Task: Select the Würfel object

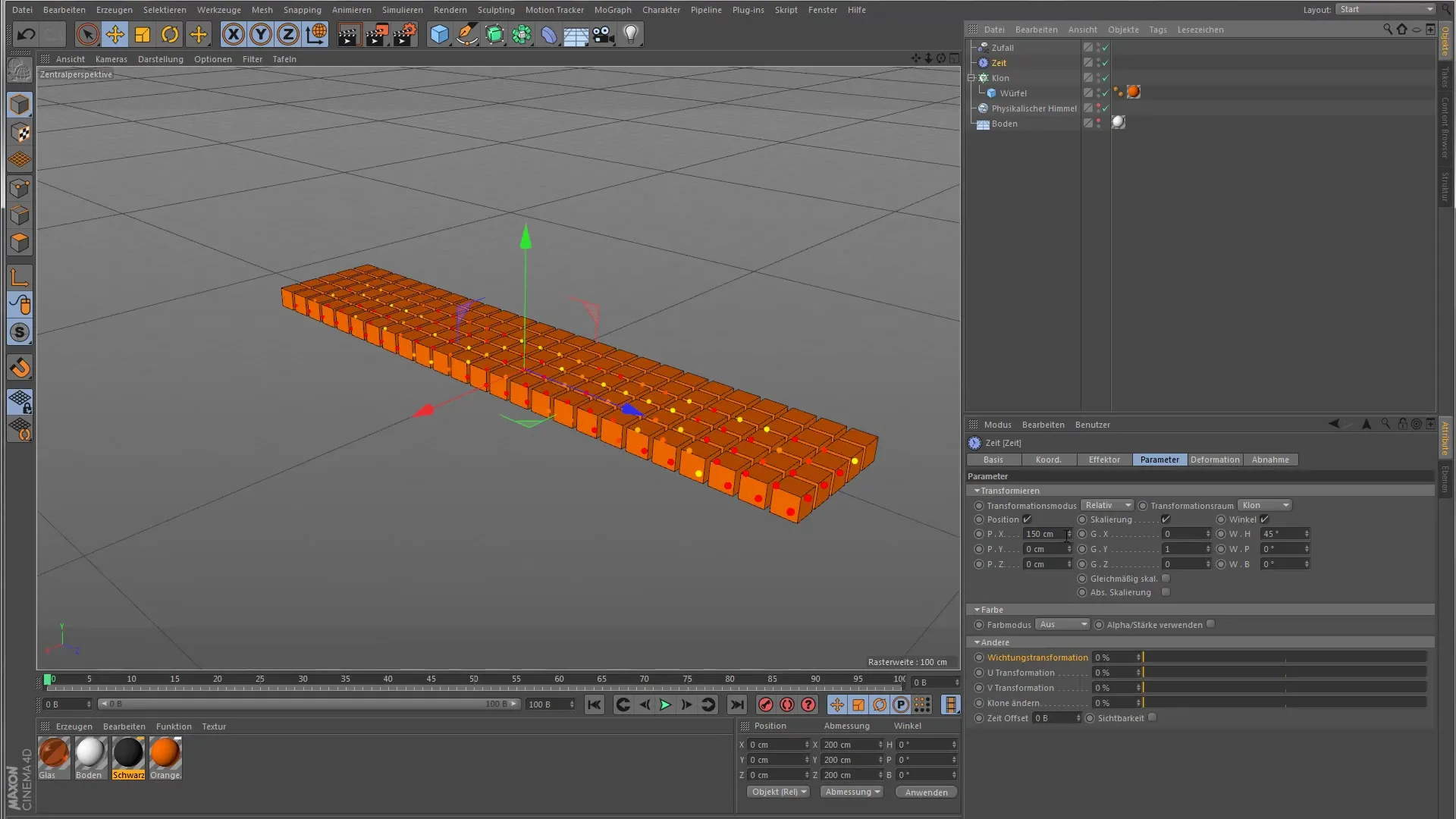Action: click(1012, 93)
